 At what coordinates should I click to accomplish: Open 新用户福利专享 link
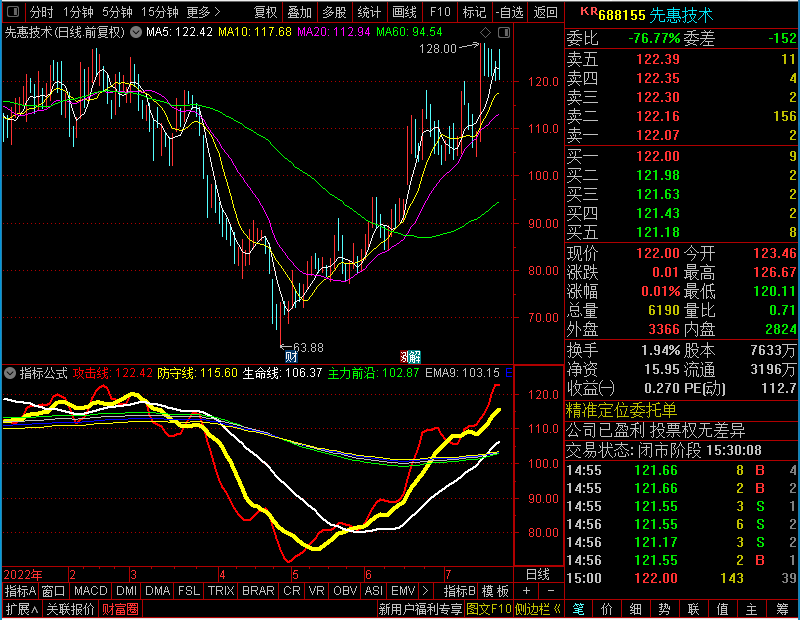pyautogui.click(x=420, y=609)
